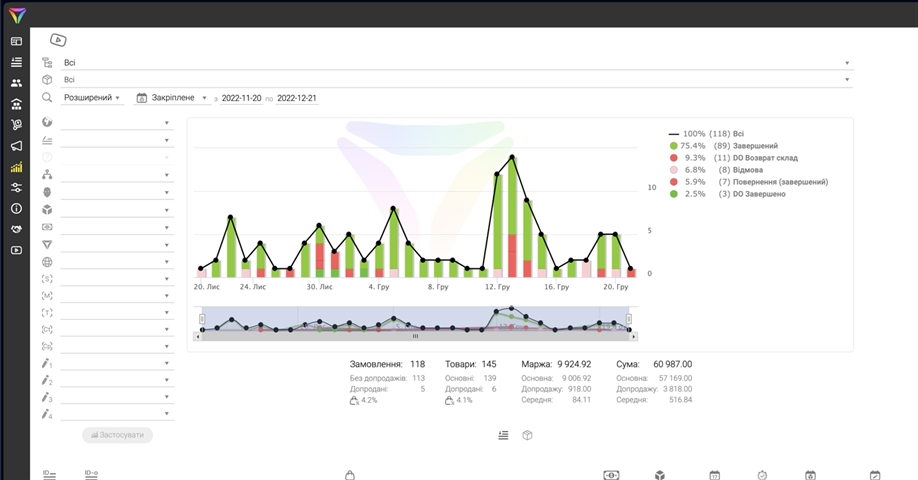Click the video tutorial icon above filters
918x480 pixels.
pos(58,40)
